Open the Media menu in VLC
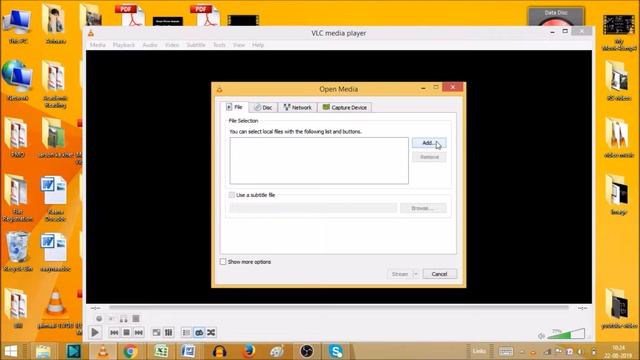 coord(98,45)
